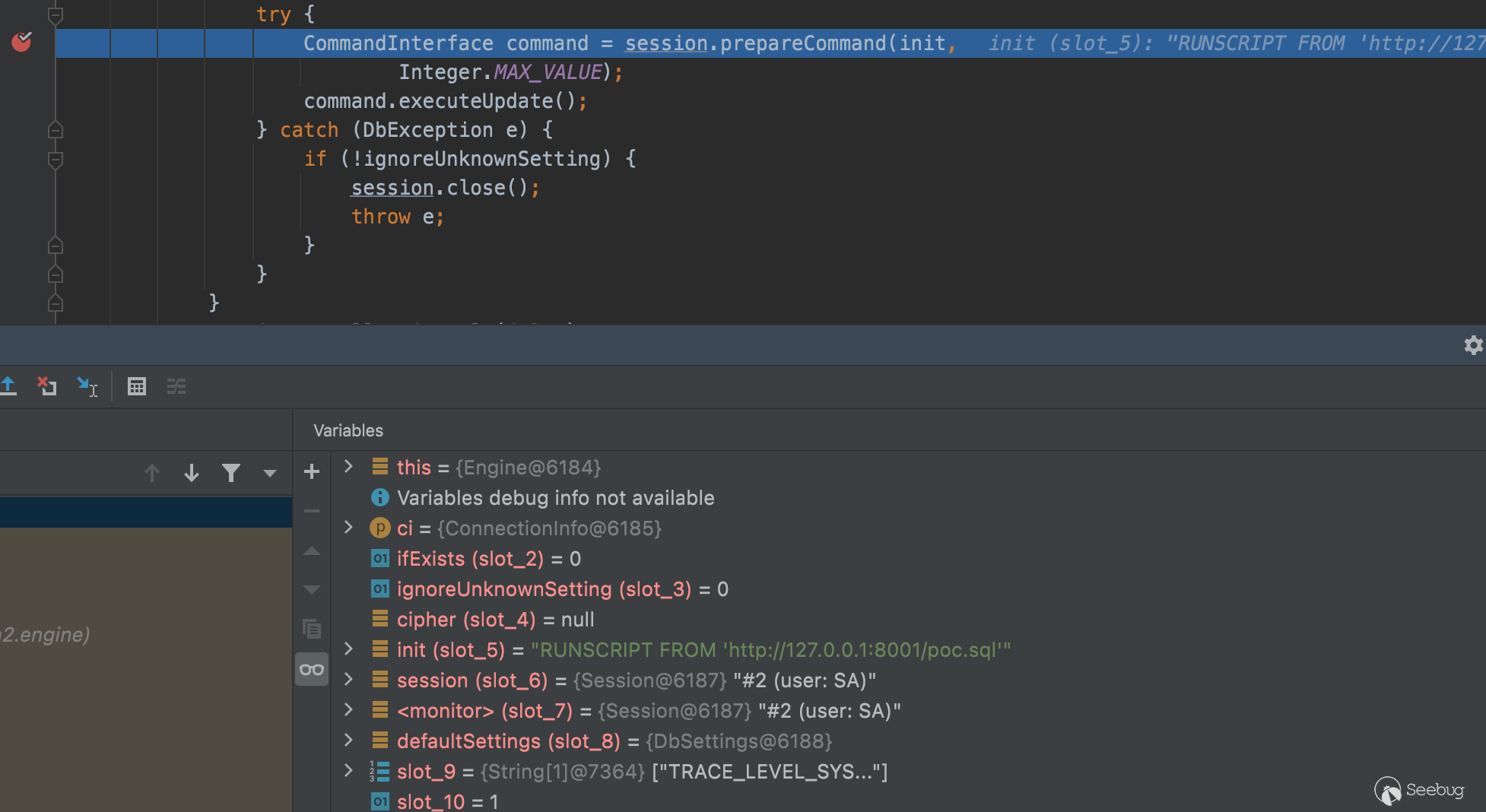Expand the 'this' Engine variable
This screenshot has width=1486, height=812.
pyautogui.click(x=348, y=467)
